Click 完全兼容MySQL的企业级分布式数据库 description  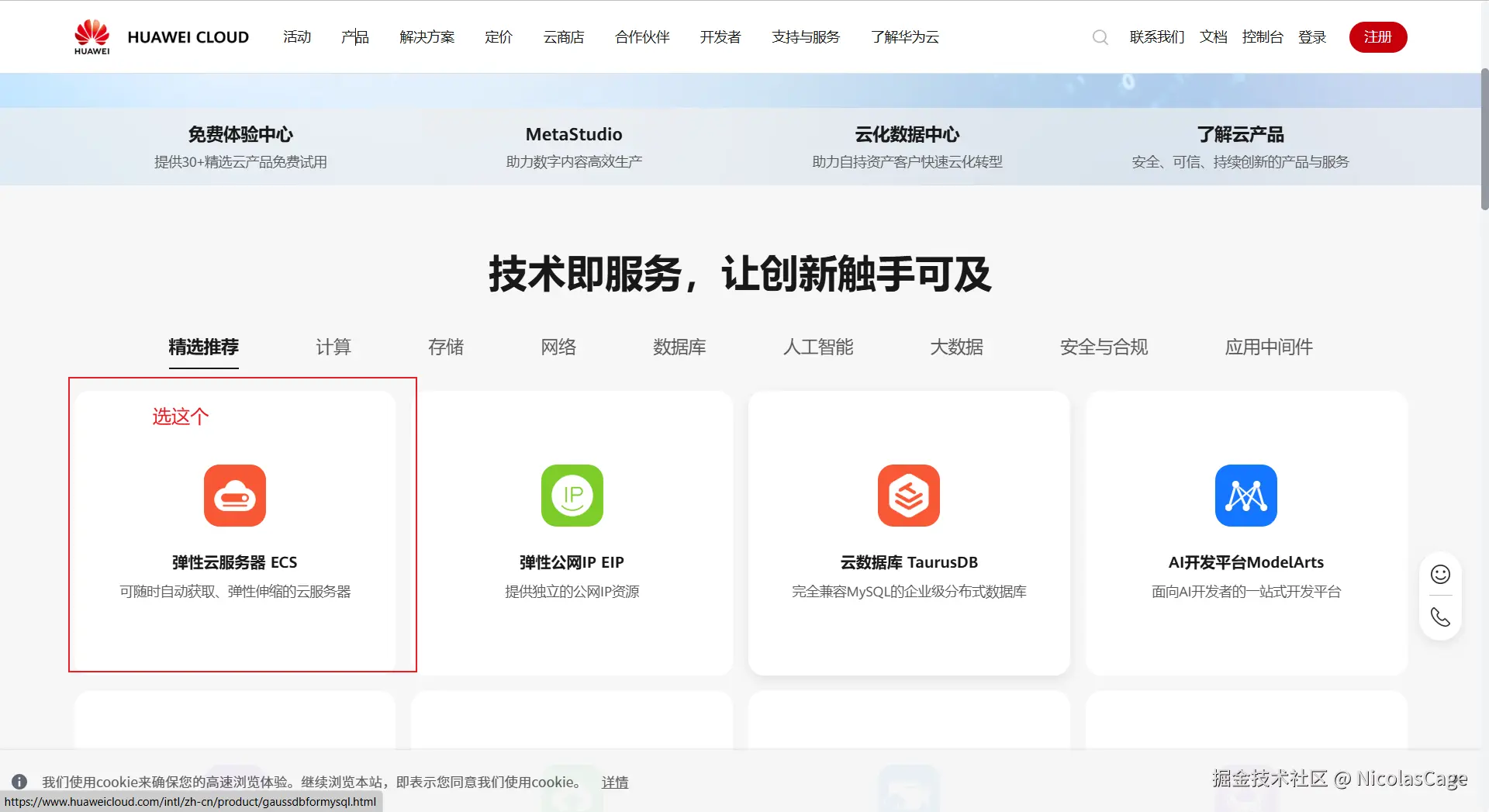click(909, 592)
